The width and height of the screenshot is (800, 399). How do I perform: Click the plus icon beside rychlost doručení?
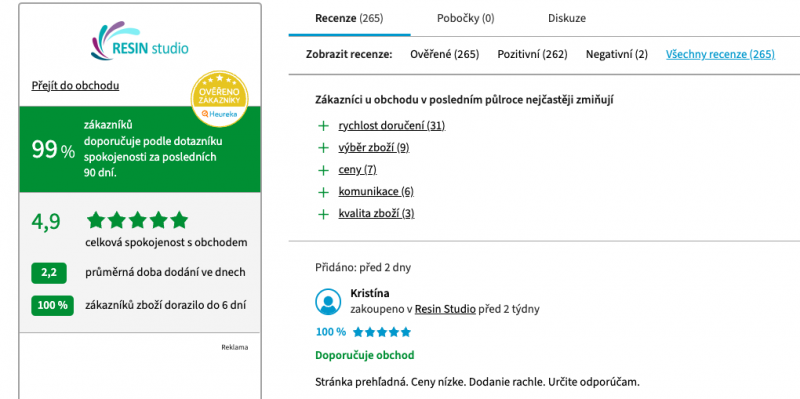[323, 126]
